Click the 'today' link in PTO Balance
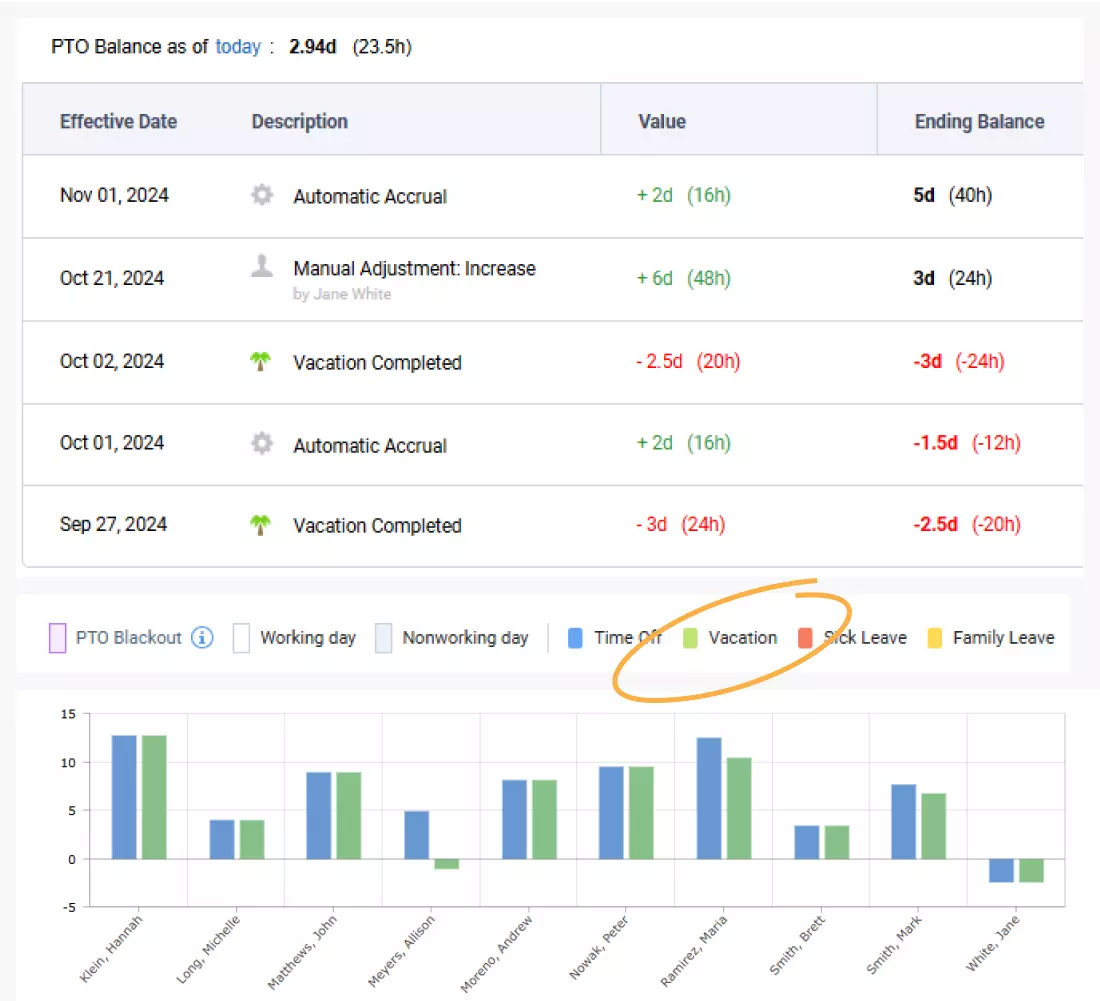Image resolution: width=1100 pixels, height=1001 pixels. point(238,47)
